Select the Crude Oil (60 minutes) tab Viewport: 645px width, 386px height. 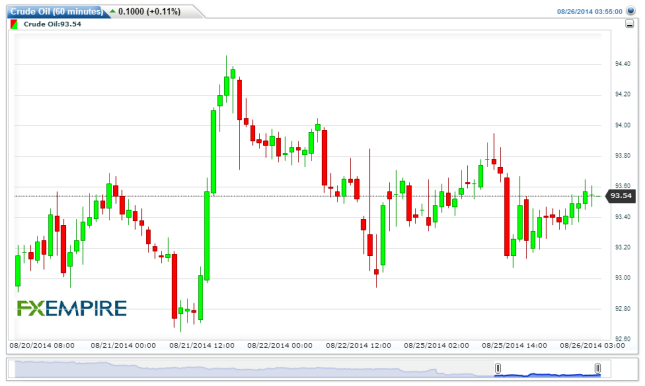(57, 12)
